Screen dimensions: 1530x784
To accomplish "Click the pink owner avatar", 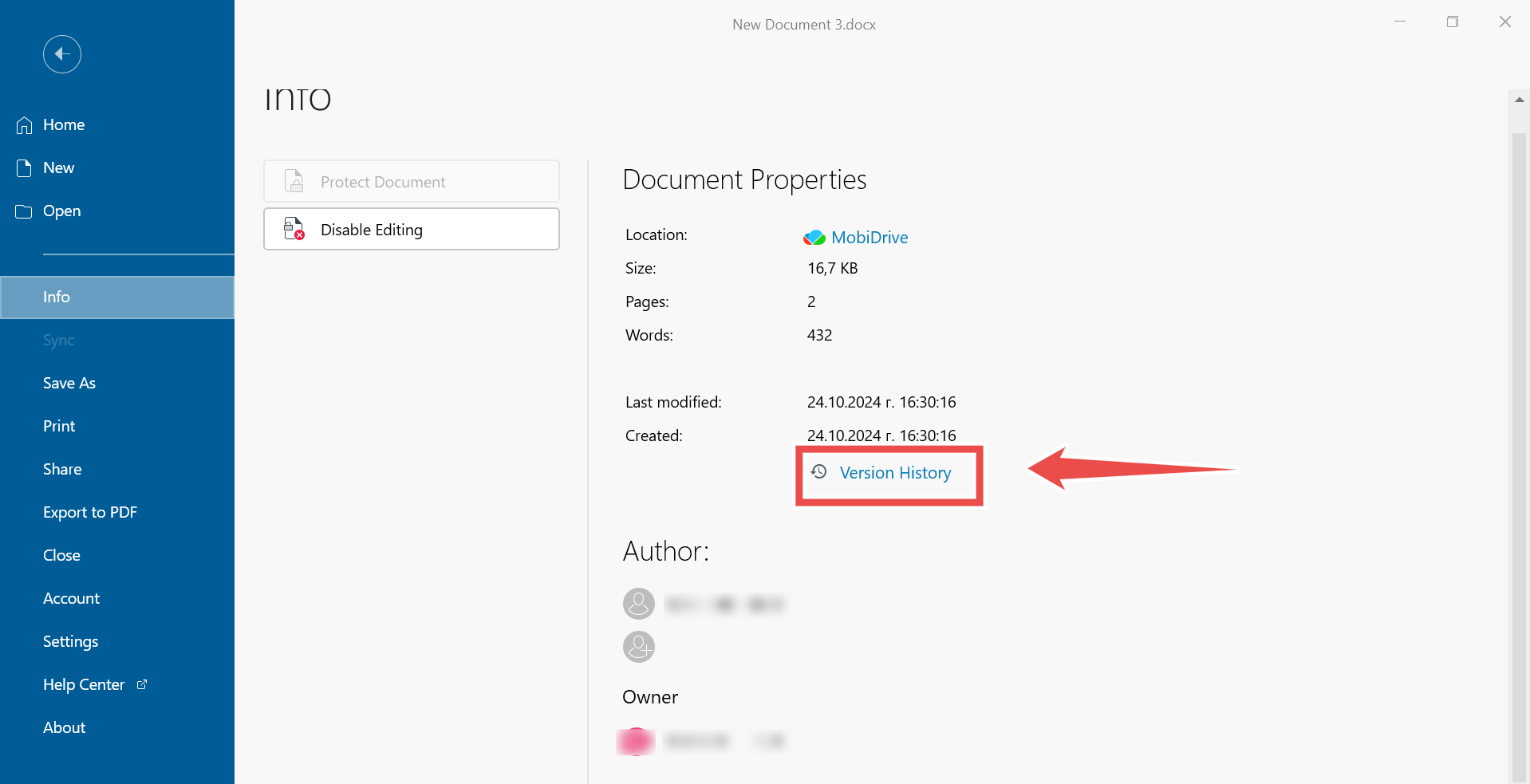I will click(x=636, y=741).
